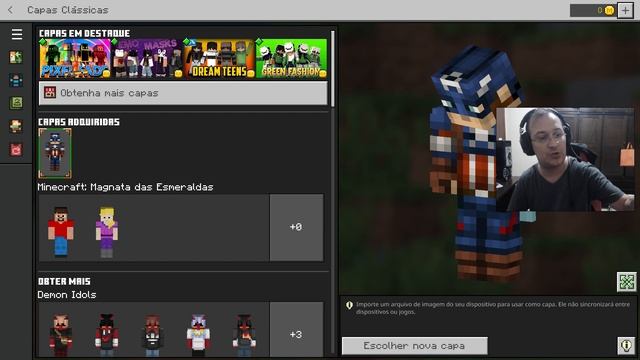This screenshot has height=360, width=640.
Task: Select the red-shirt skin in Magnata das Esmeraldas
Action: (x=61, y=231)
